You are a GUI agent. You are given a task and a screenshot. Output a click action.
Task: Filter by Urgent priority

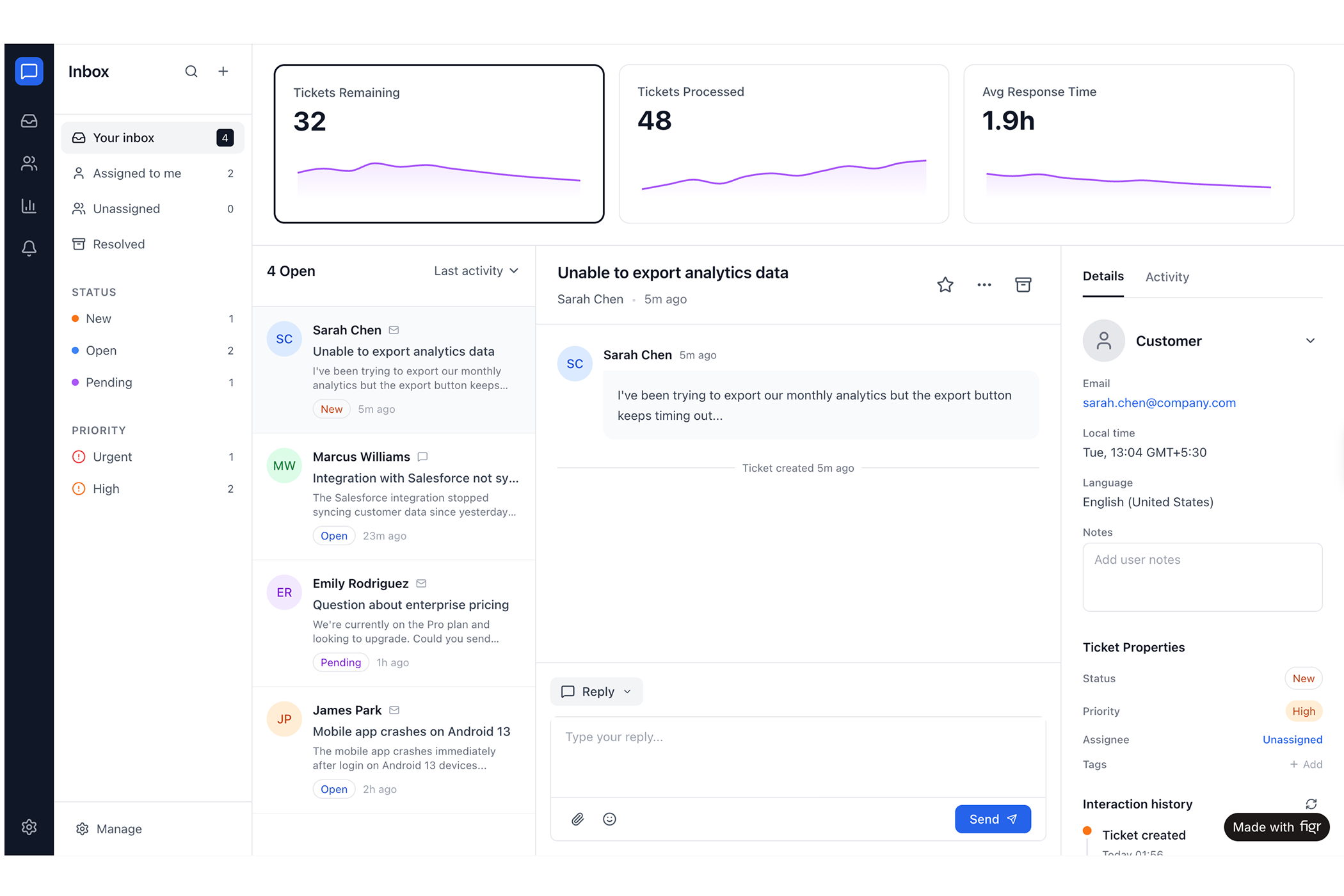(112, 457)
